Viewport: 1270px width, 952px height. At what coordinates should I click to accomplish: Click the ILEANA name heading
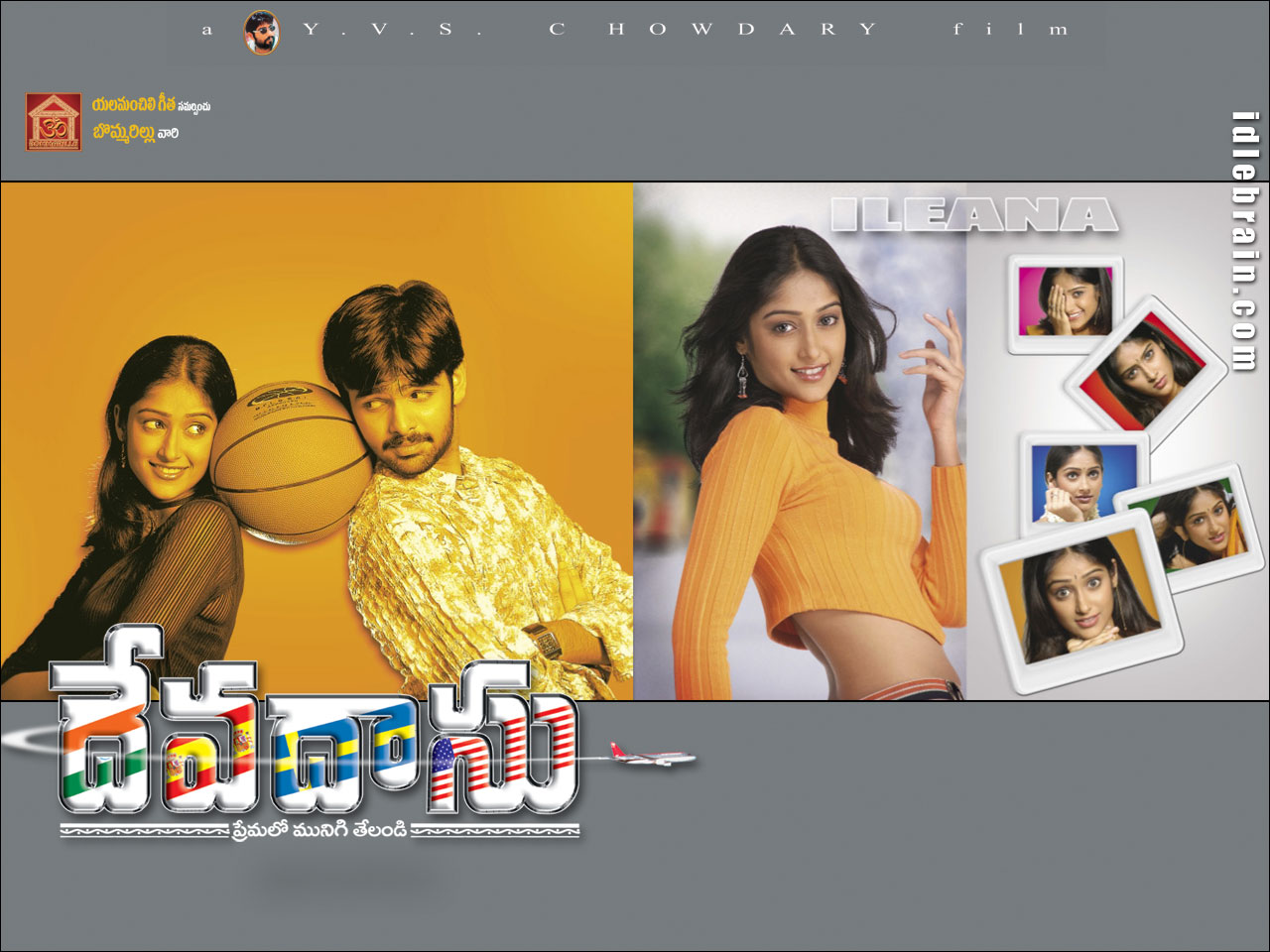point(973,215)
